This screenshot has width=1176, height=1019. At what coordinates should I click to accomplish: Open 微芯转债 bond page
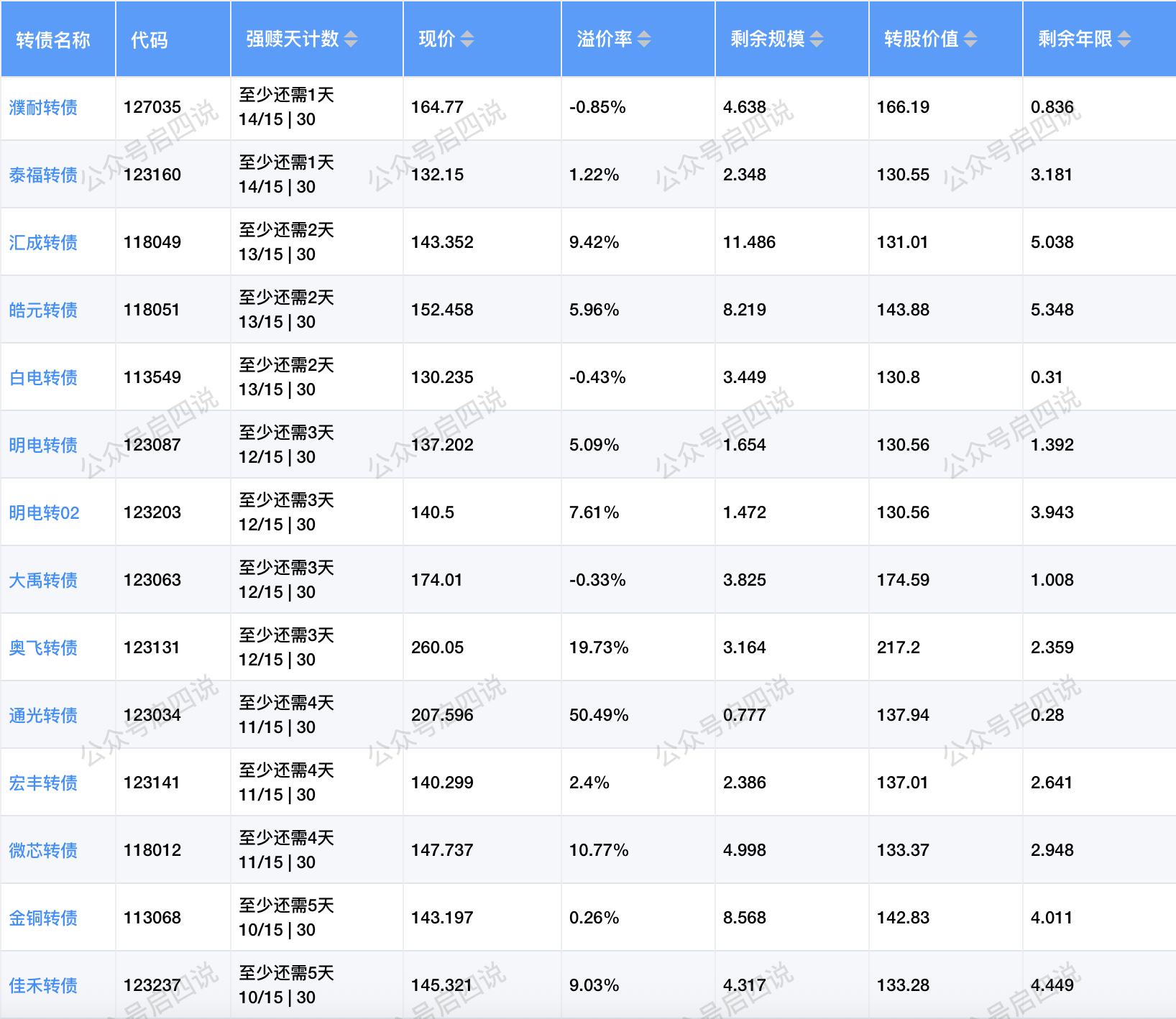coord(43,851)
